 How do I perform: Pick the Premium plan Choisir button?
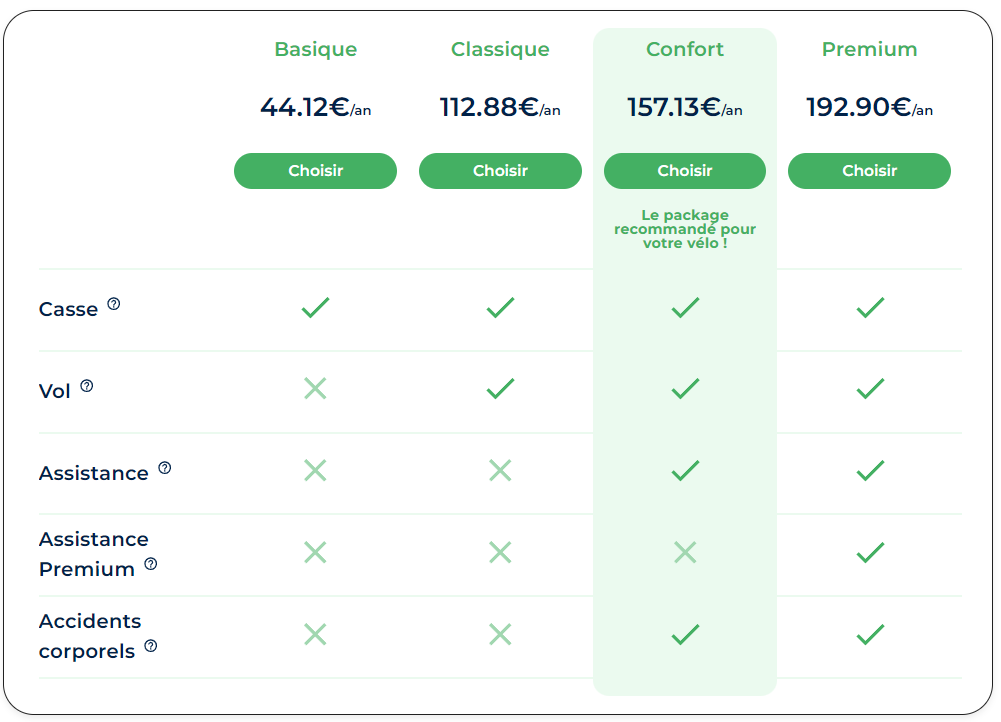(x=869, y=171)
